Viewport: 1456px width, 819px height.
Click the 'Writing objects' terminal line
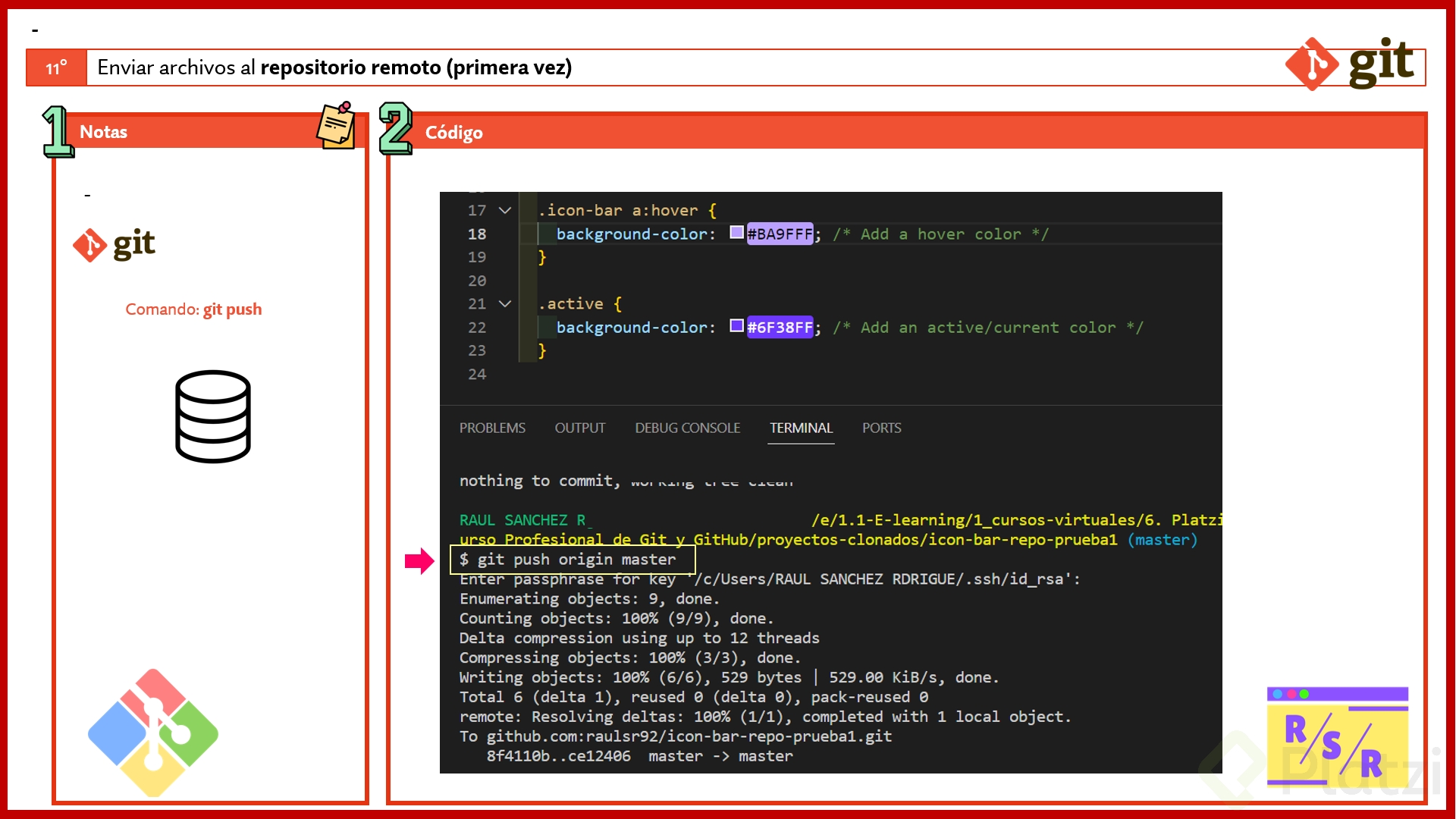point(729,677)
